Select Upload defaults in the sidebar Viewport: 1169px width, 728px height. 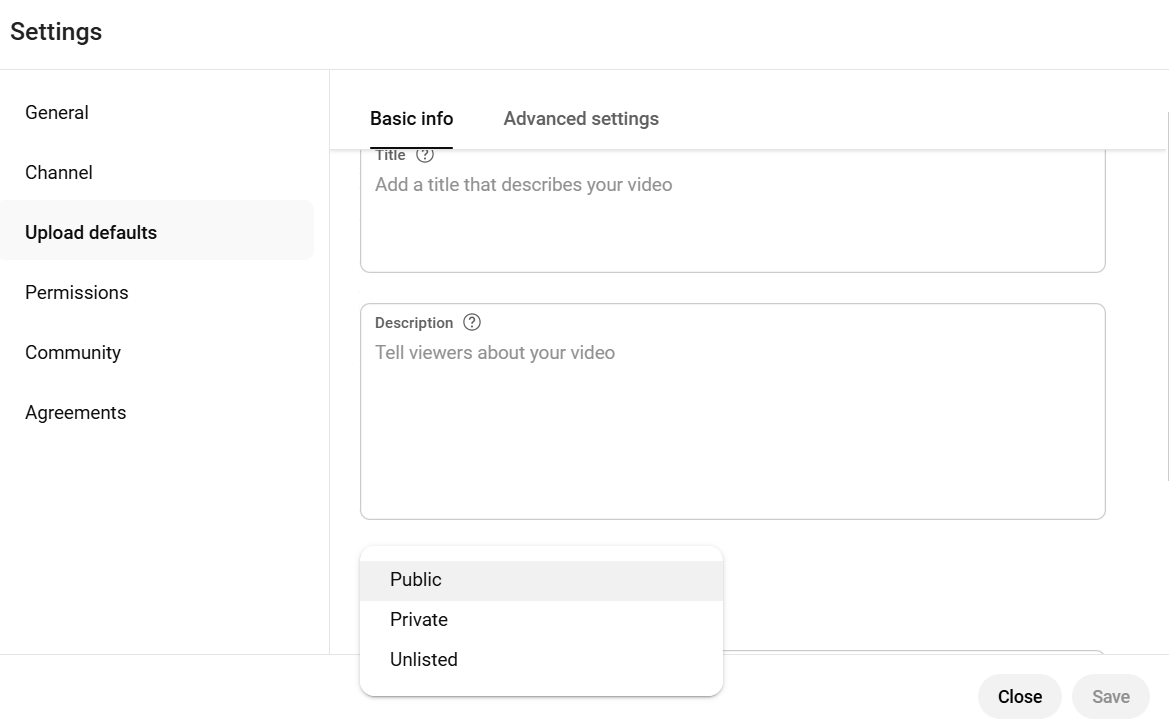[90, 232]
